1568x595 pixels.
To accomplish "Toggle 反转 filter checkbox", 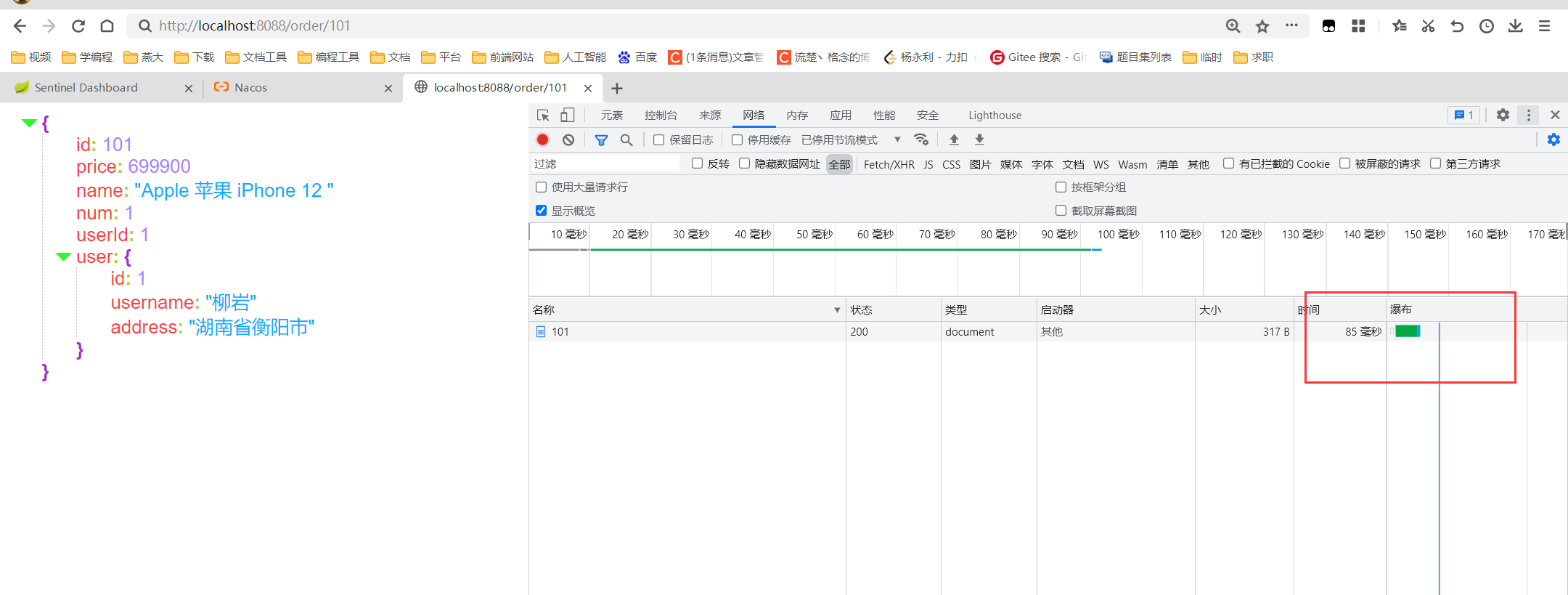I will (x=697, y=163).
